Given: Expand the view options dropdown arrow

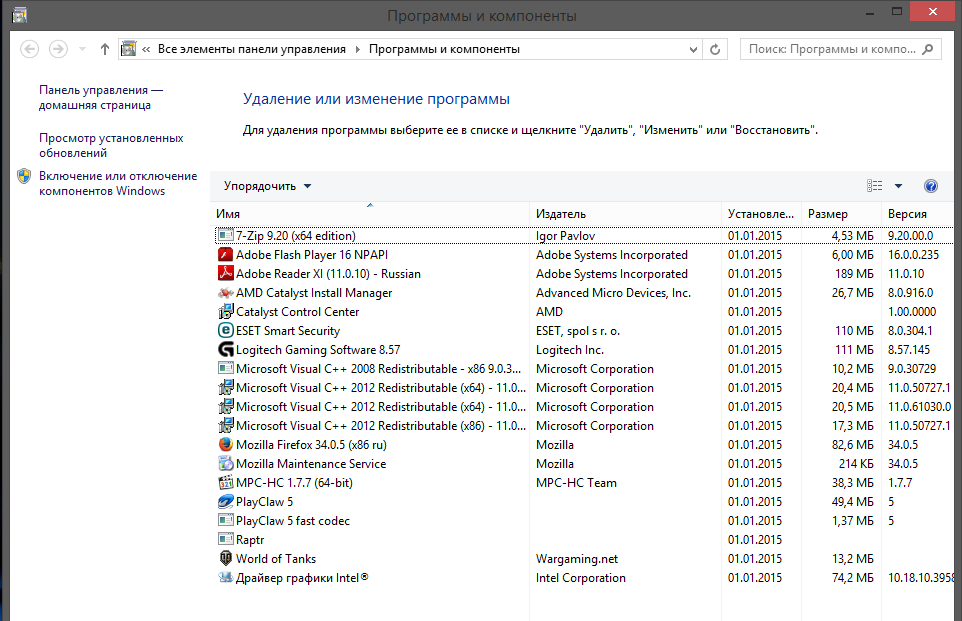Looking at the screenshot, I should pyautogui.click(x=898, y=186).
